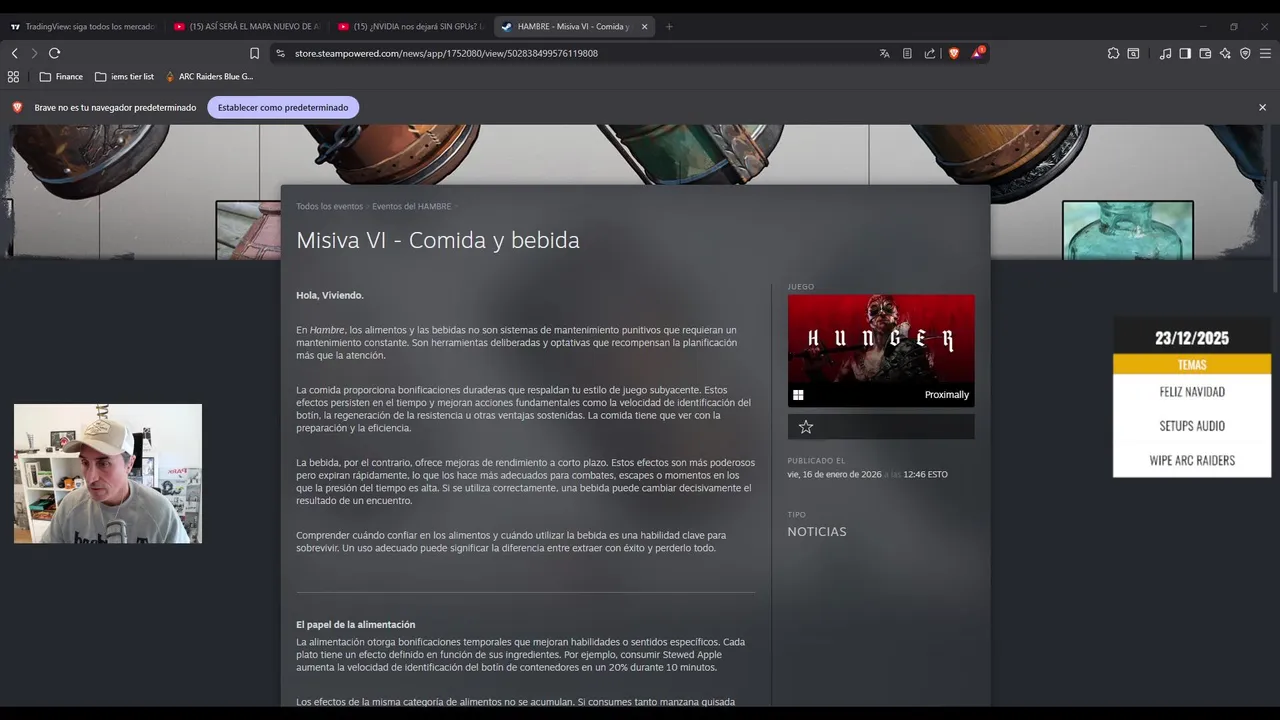Click the NOTICIAS type label
The image size is (1280, 720).
click(817, 532)
